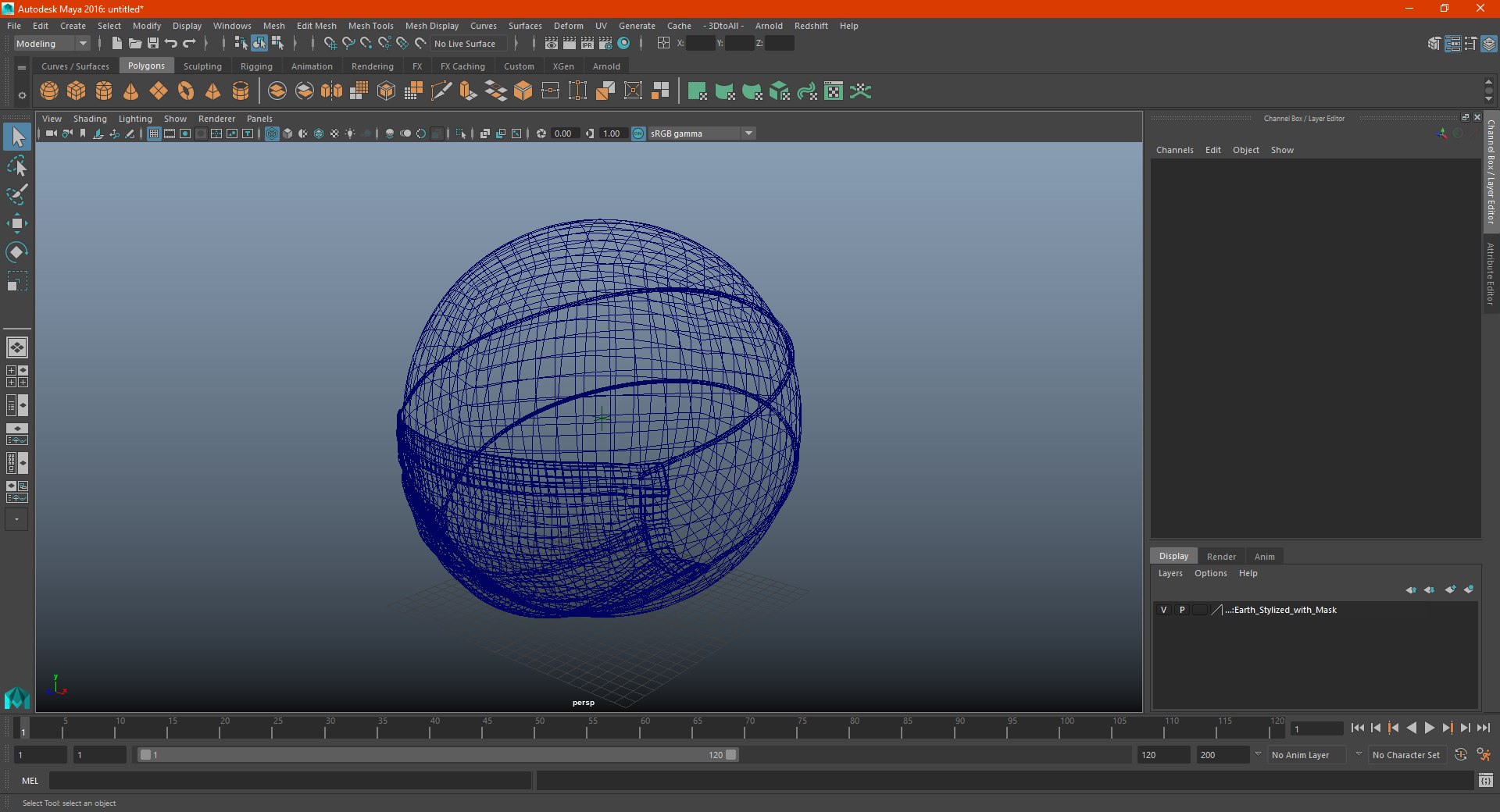The width and height of the screenshot is (1500, 812).
Task: Toggle use all lights bulb icon
Action: coord(350,134)
